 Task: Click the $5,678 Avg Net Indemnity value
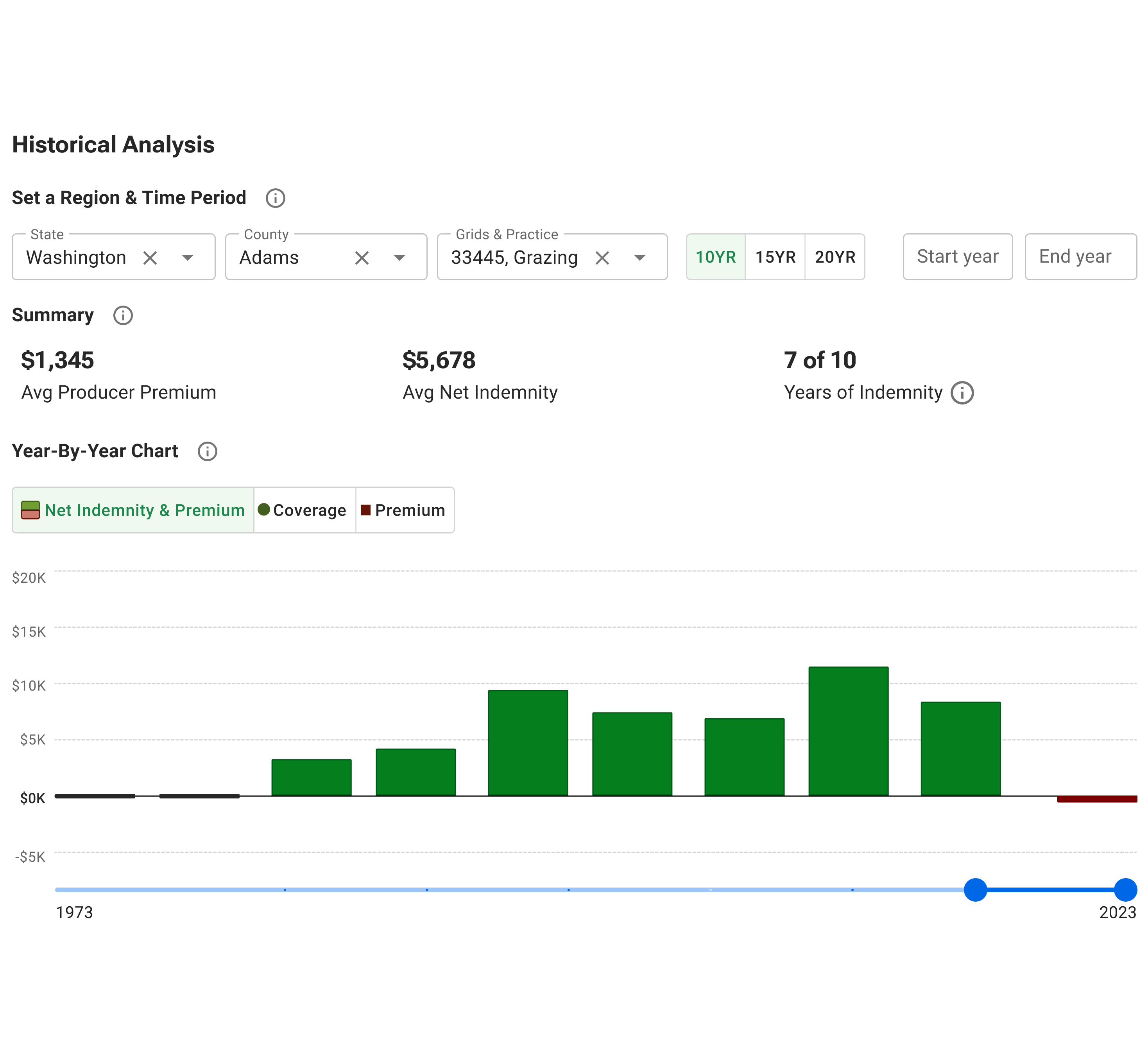pos(439,360)
